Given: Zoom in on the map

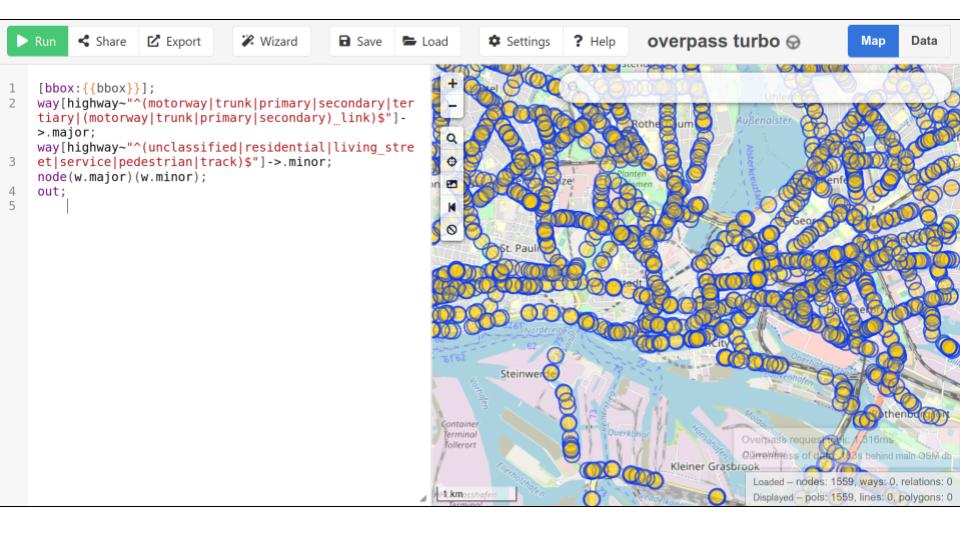Looking at the screenshot, I should tap(452, 83).
